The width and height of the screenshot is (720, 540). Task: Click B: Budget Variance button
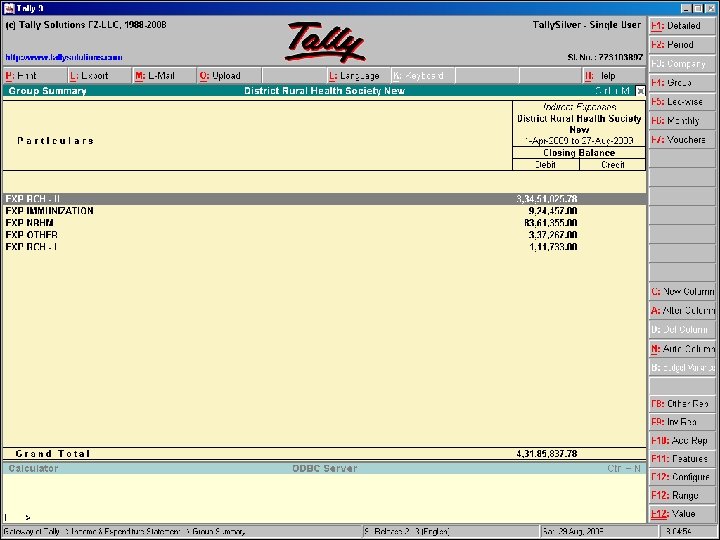pos(682,368)
